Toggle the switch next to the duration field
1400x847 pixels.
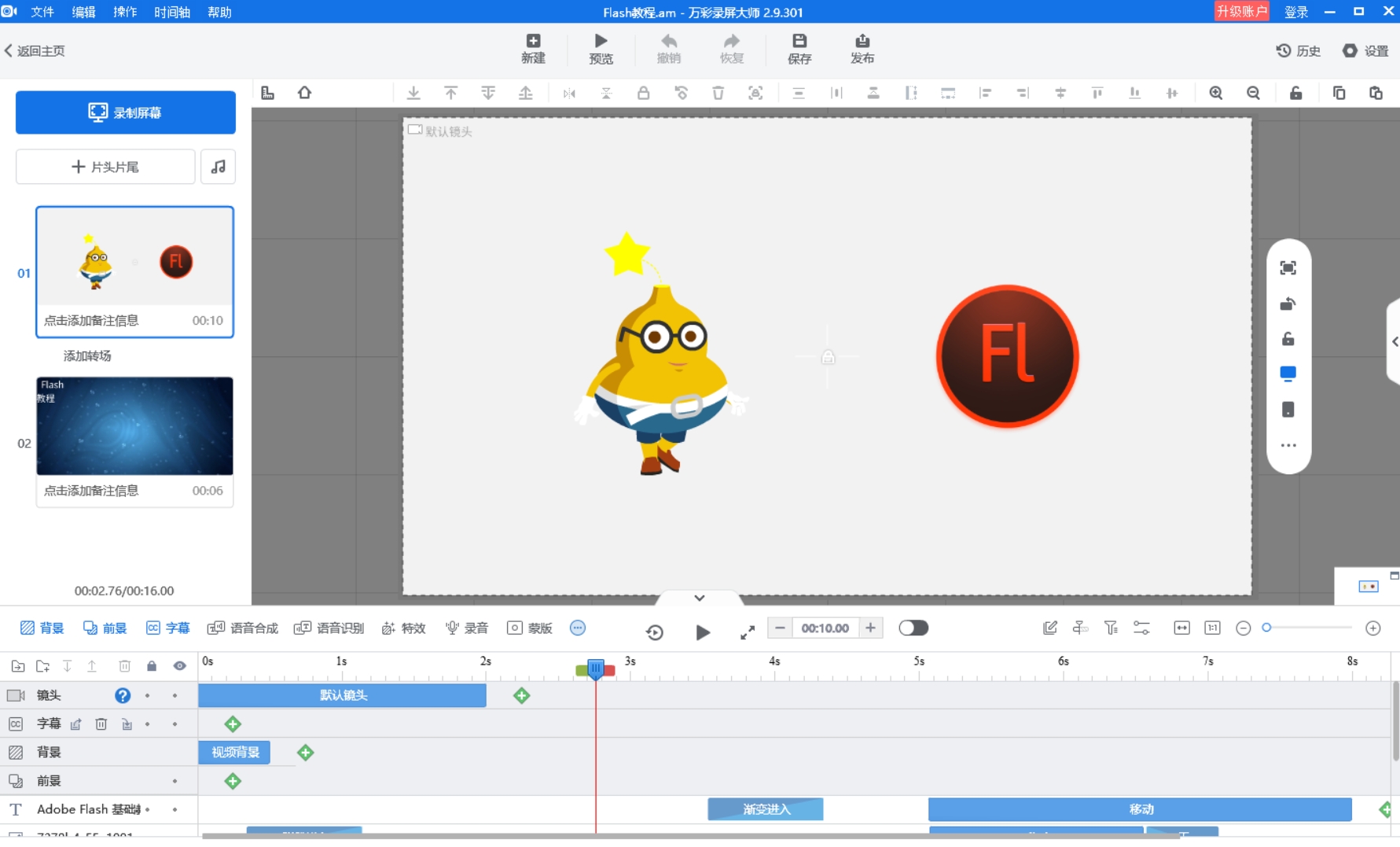click(913, 628)
